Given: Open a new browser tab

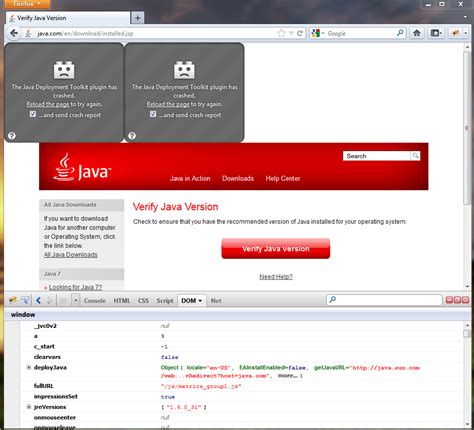Looking at the screenshot, I should [138, 18].
